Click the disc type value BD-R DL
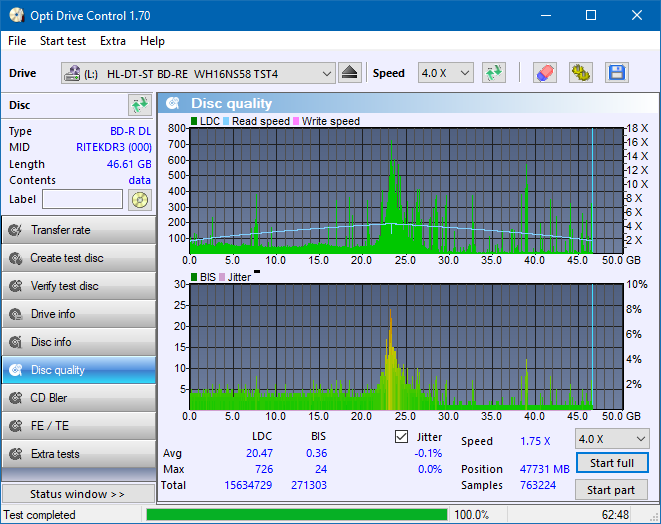Screen dimensions: 661x524 pos(130,131)
